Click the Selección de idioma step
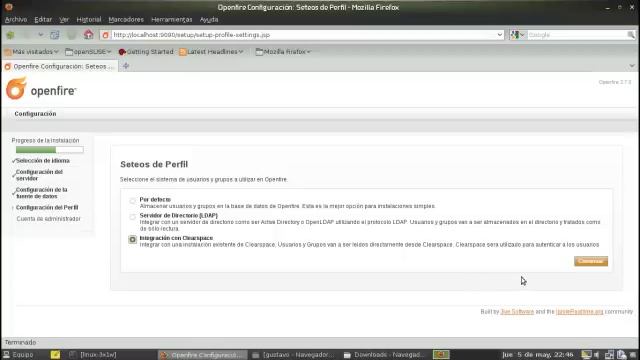640x360 pixels. [42, 161]
